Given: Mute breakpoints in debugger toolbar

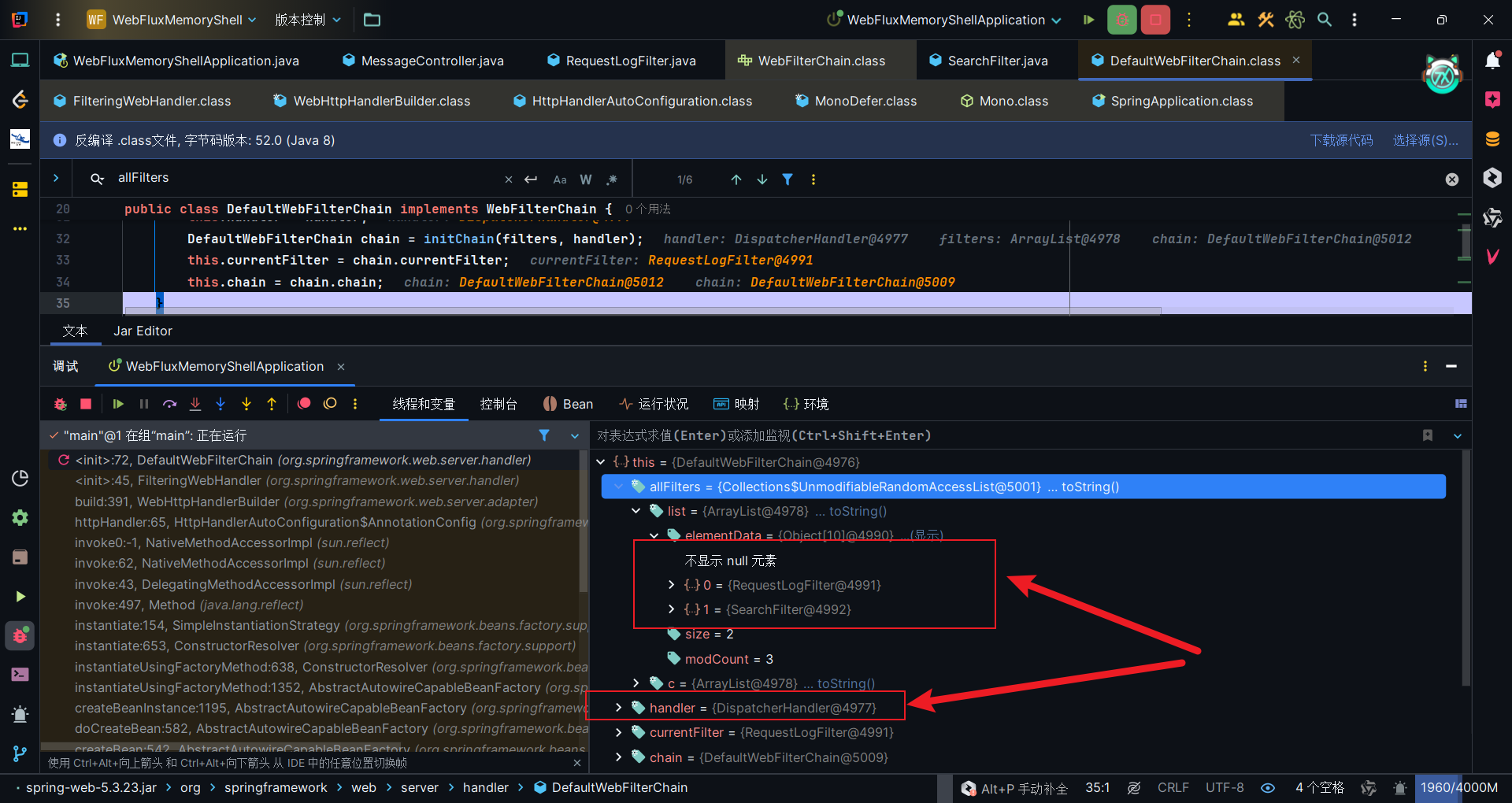Looking at the screenshot, I should pyautogui.click(x=330, y=404).
